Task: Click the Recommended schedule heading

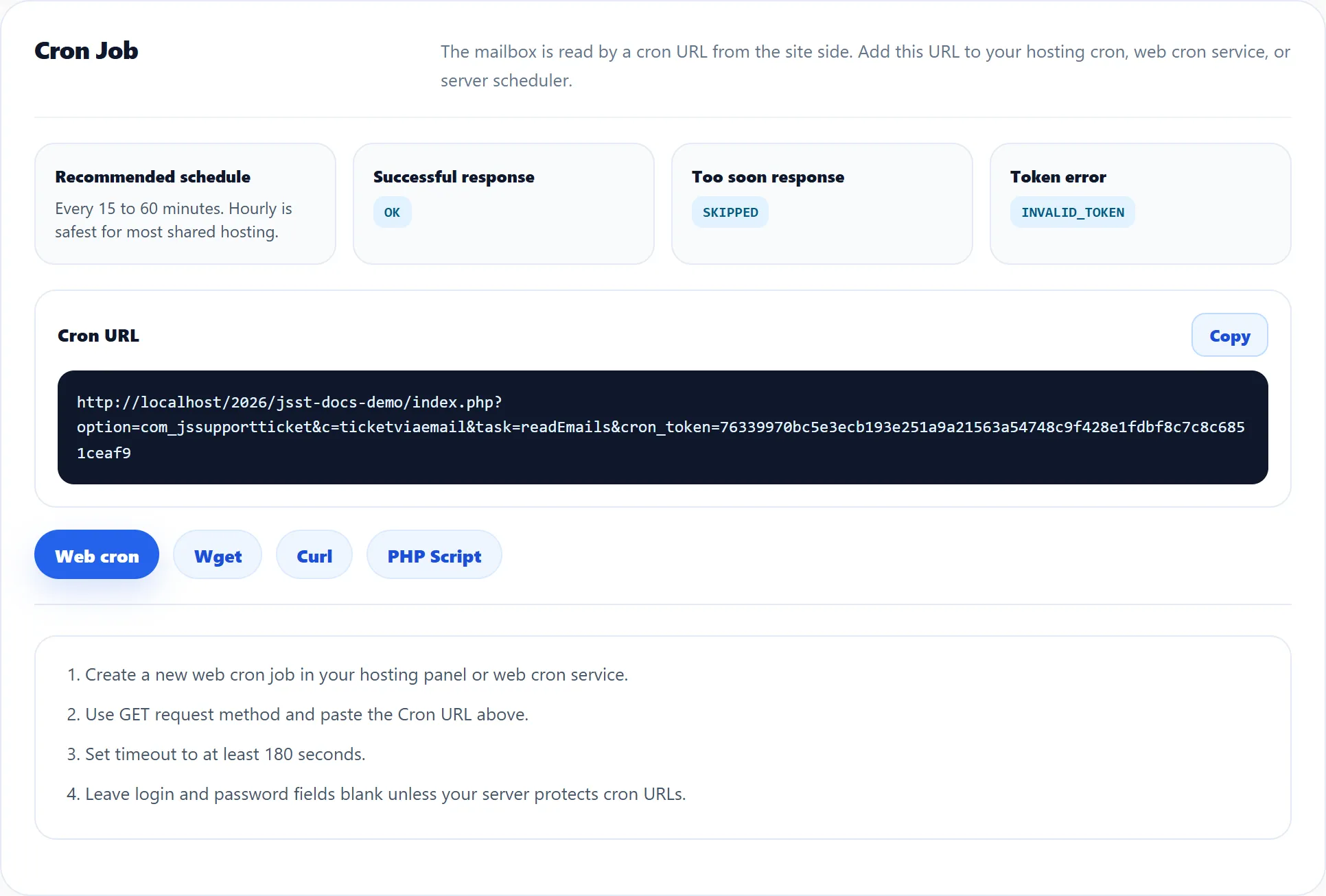Action: [x=153, y=177]
